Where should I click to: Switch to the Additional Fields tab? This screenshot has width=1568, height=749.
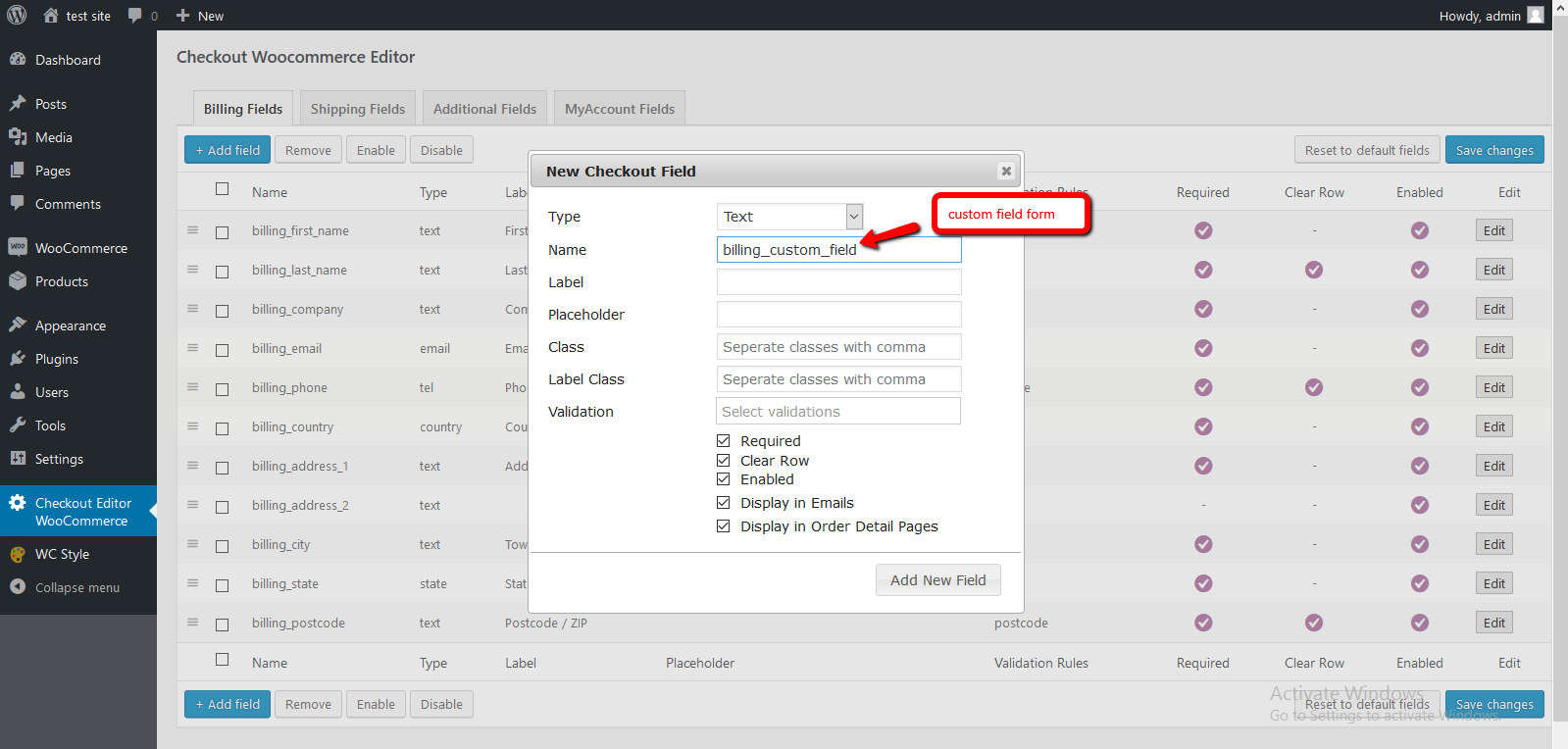coord(484,109)
